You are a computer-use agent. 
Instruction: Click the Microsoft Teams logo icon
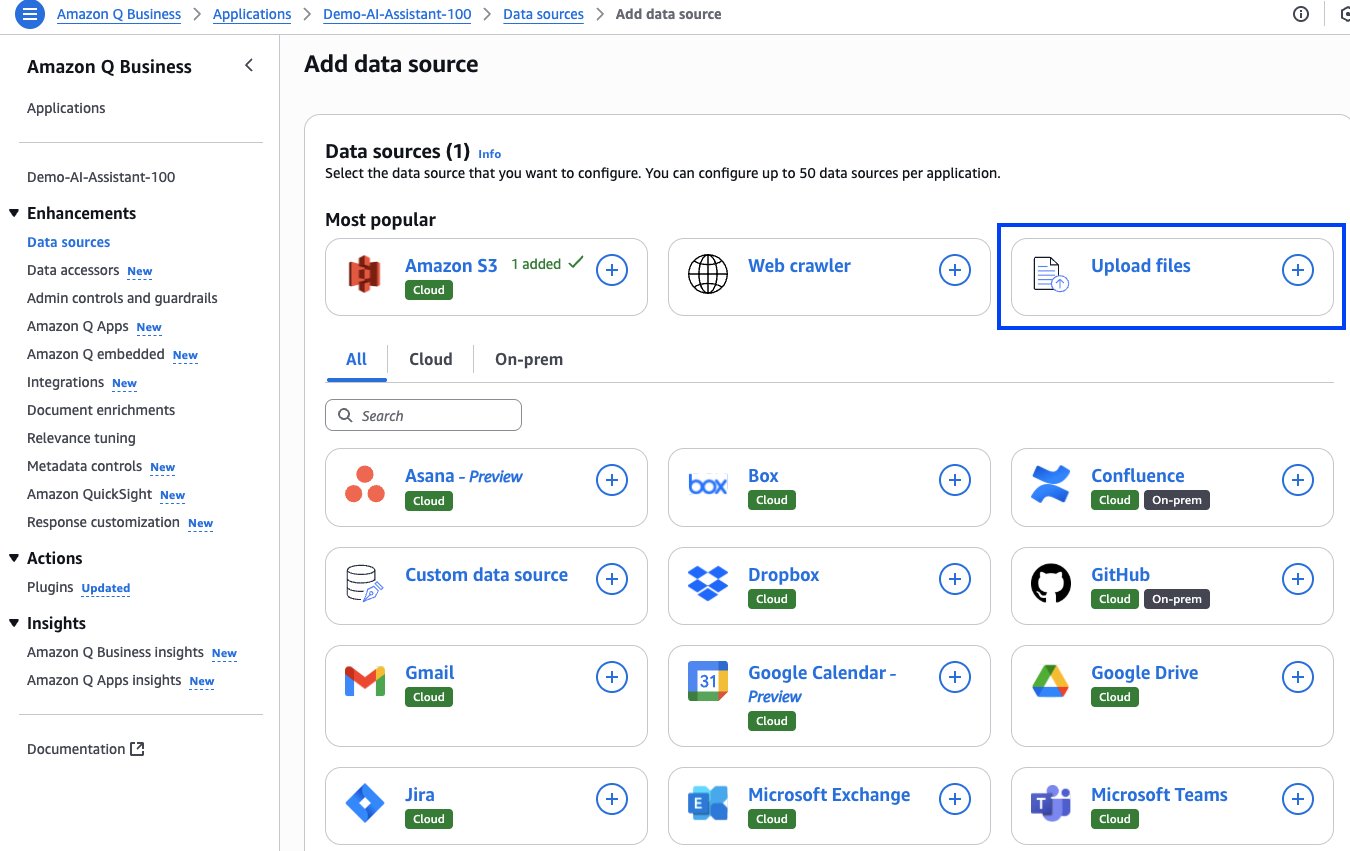pos(1051,803)
